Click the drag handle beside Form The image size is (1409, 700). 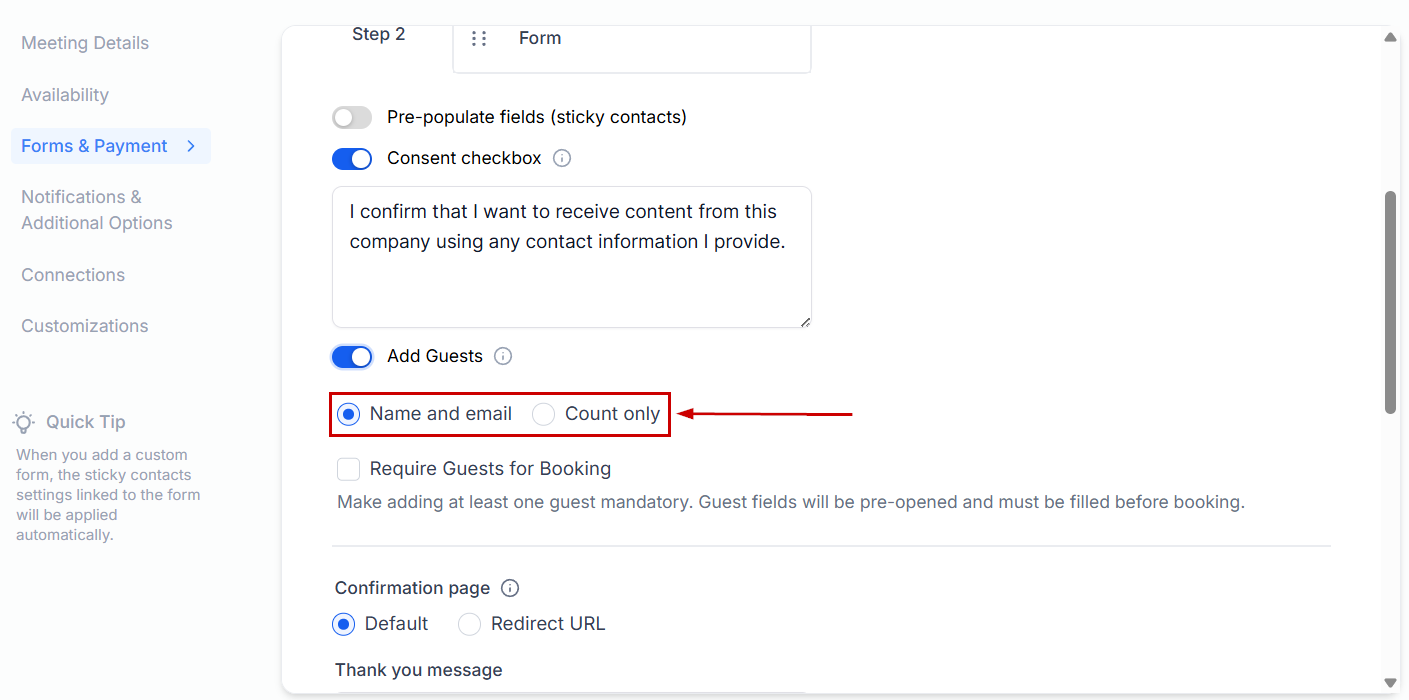tap(479, 38)
